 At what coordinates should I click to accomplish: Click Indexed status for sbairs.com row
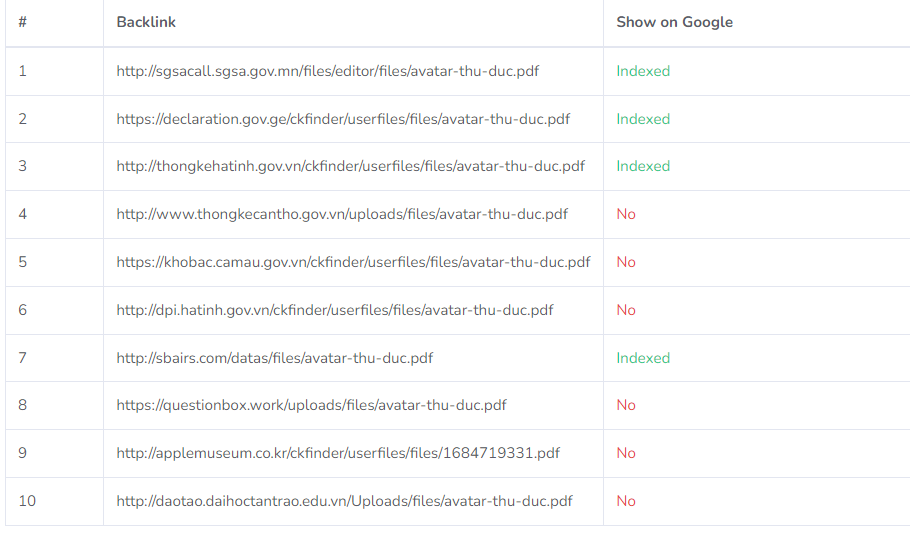(643, 358)
